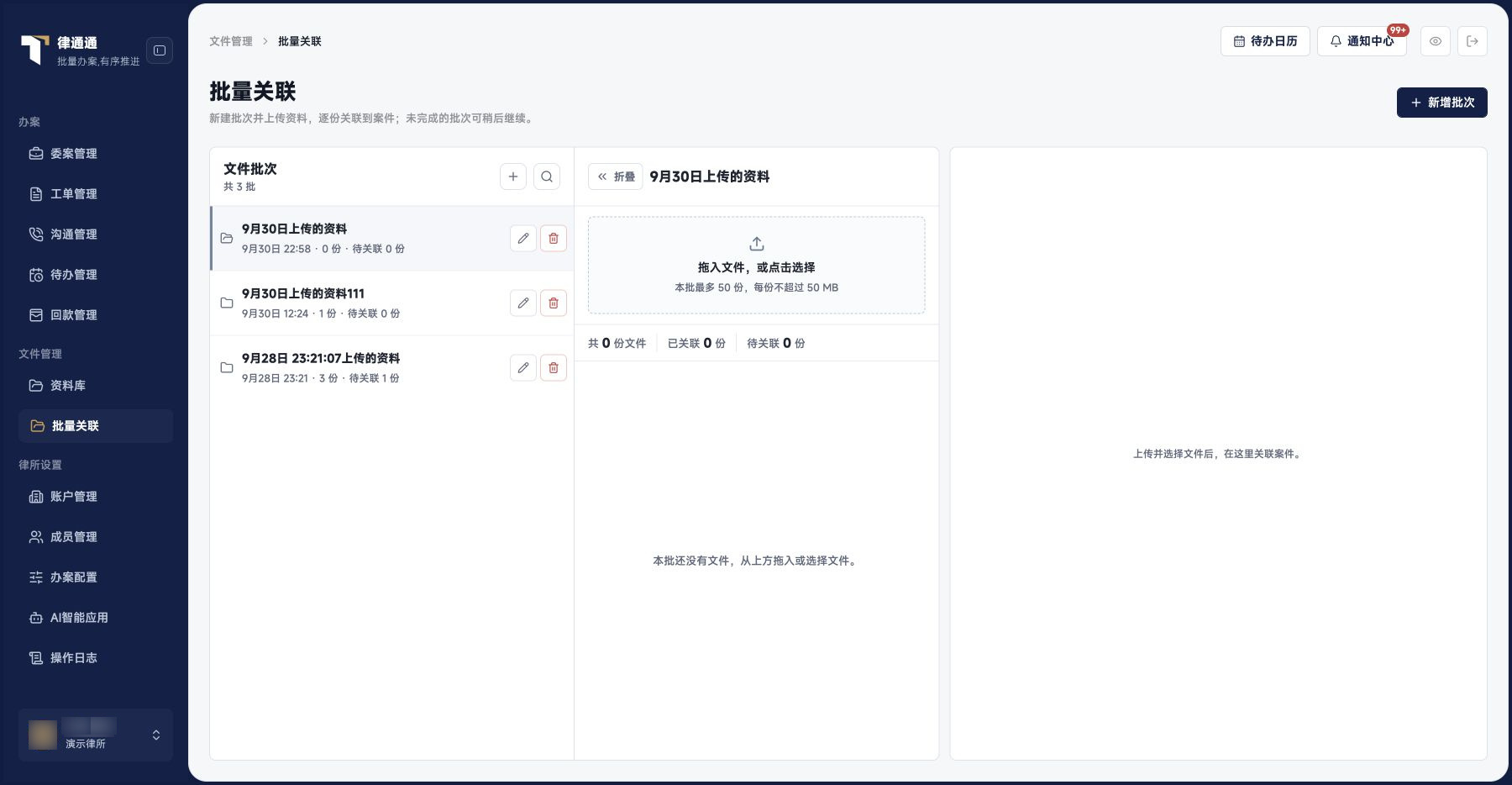Open 通知中心 notifications

(1362, 41)
